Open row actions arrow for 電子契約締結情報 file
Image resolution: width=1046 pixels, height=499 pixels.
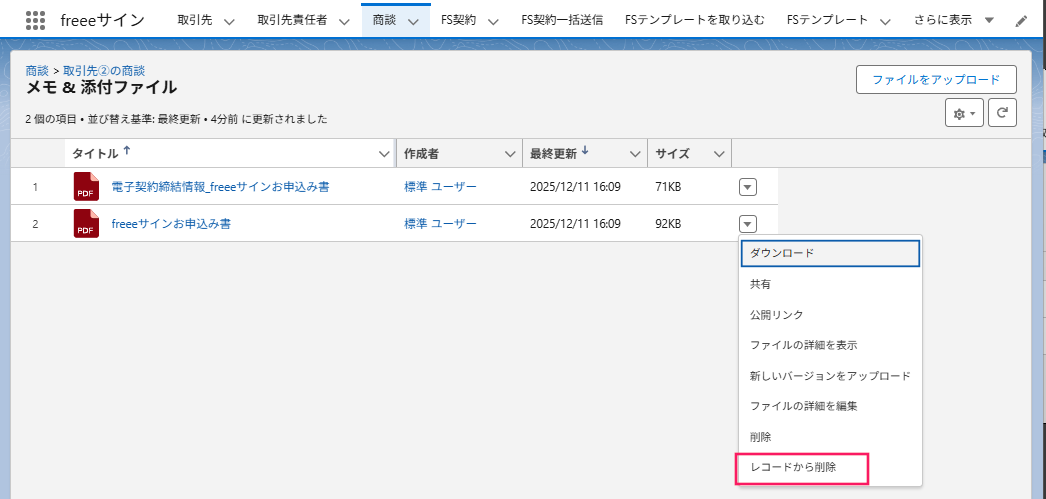(748, 187)
